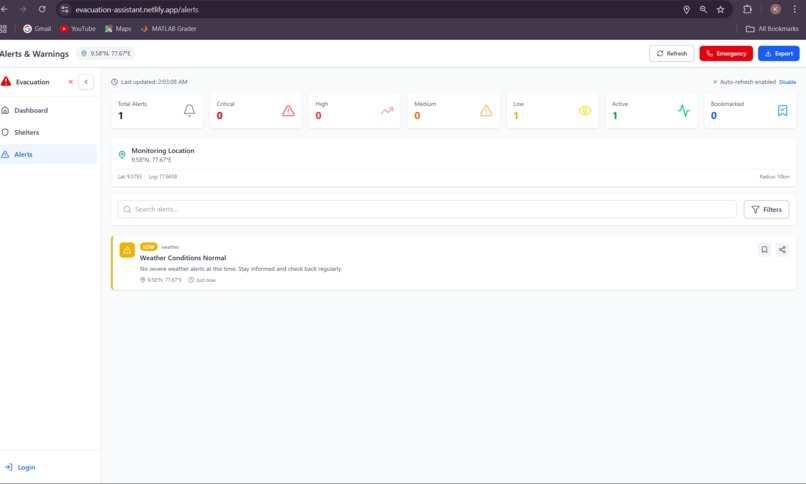806x484 pixels.
Task: Go back in the browser
Action: (x=5, y=9)
